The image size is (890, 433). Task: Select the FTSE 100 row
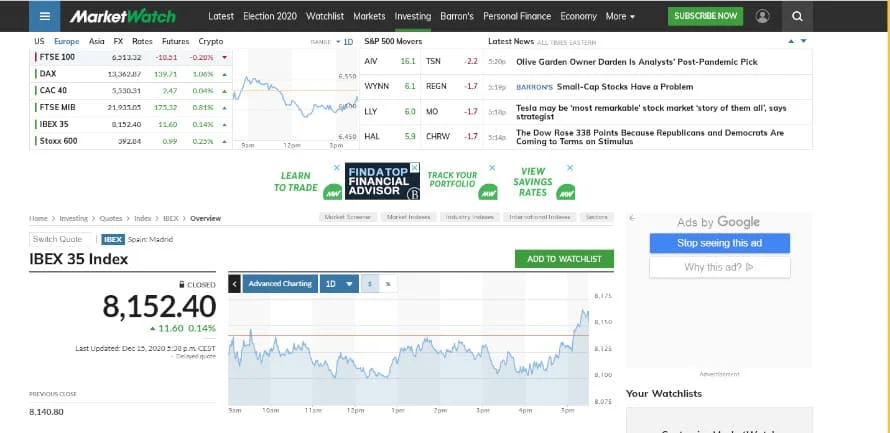coord(131,57)
